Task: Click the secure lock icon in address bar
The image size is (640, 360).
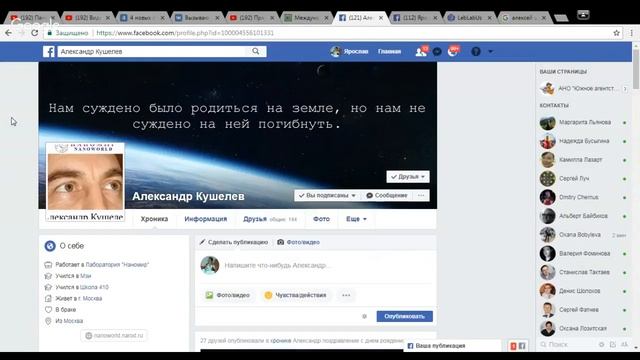Action: pos(50,33)
